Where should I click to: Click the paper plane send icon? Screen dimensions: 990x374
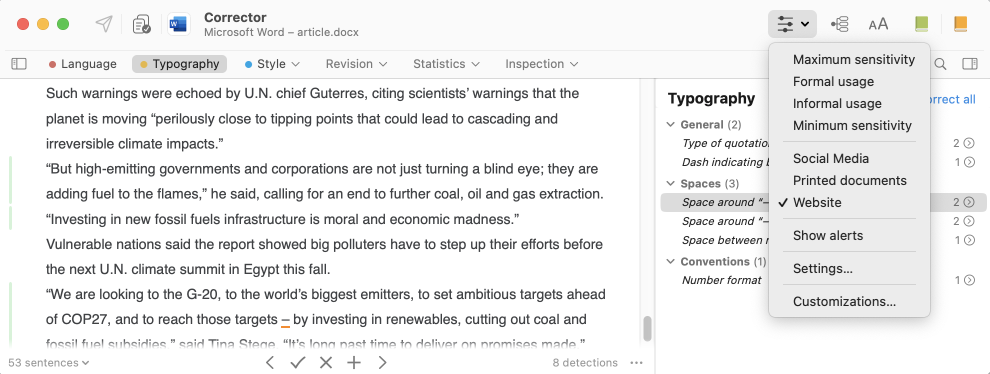tap(104, 24)
